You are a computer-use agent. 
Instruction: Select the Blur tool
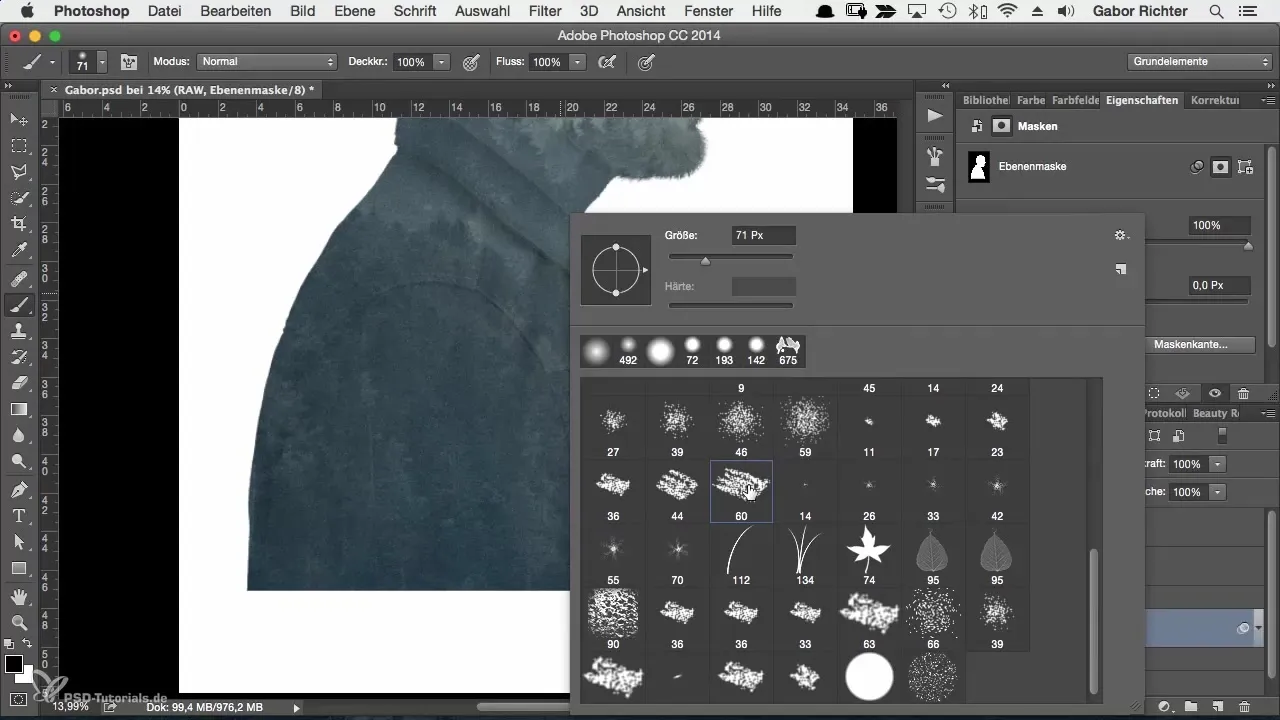click(x=19, y=435)
